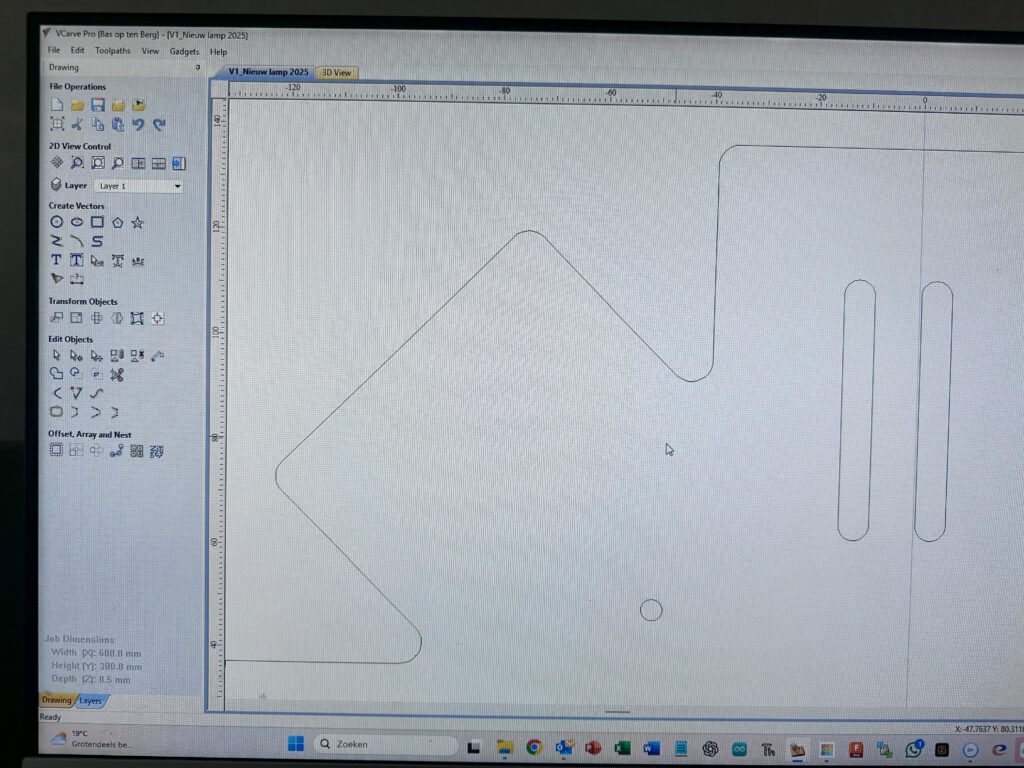Open the scissors Trim tool in Edit Objects

[x=117, y=374]
